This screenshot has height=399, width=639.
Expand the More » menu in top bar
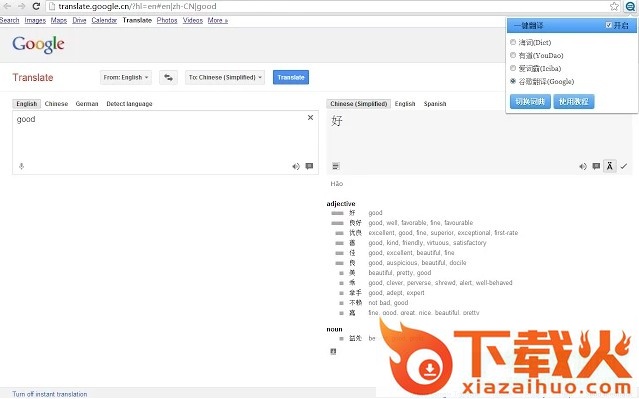point(218,20)
